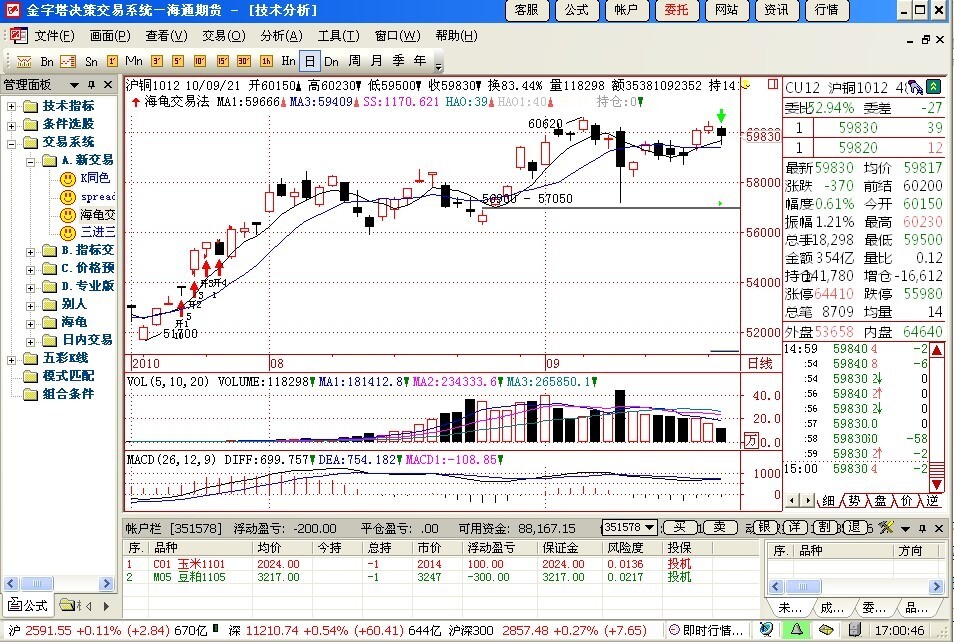Screen dimensions: 954x642
Task: Select the 三进三 smiley formula item
Action: coord(88,232)
